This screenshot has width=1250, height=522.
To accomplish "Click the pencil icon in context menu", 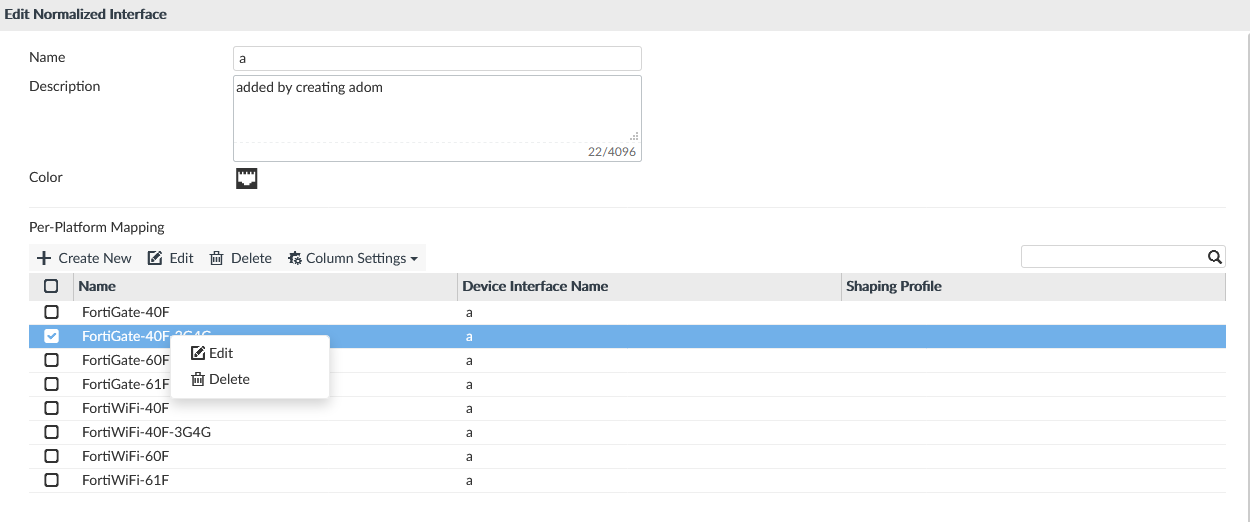I will click(198, 353).
